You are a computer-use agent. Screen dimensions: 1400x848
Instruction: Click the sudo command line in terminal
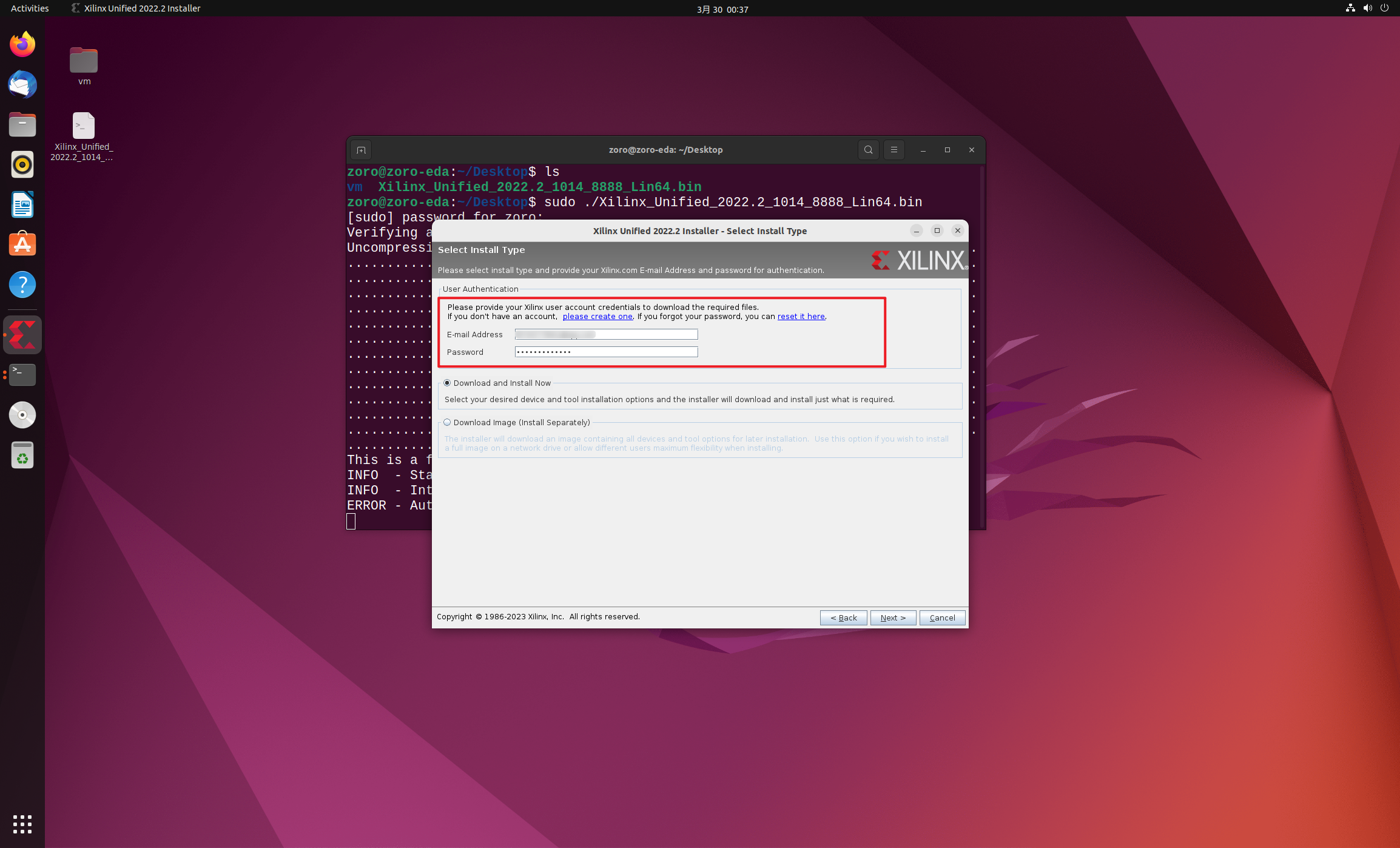[634, 202]
